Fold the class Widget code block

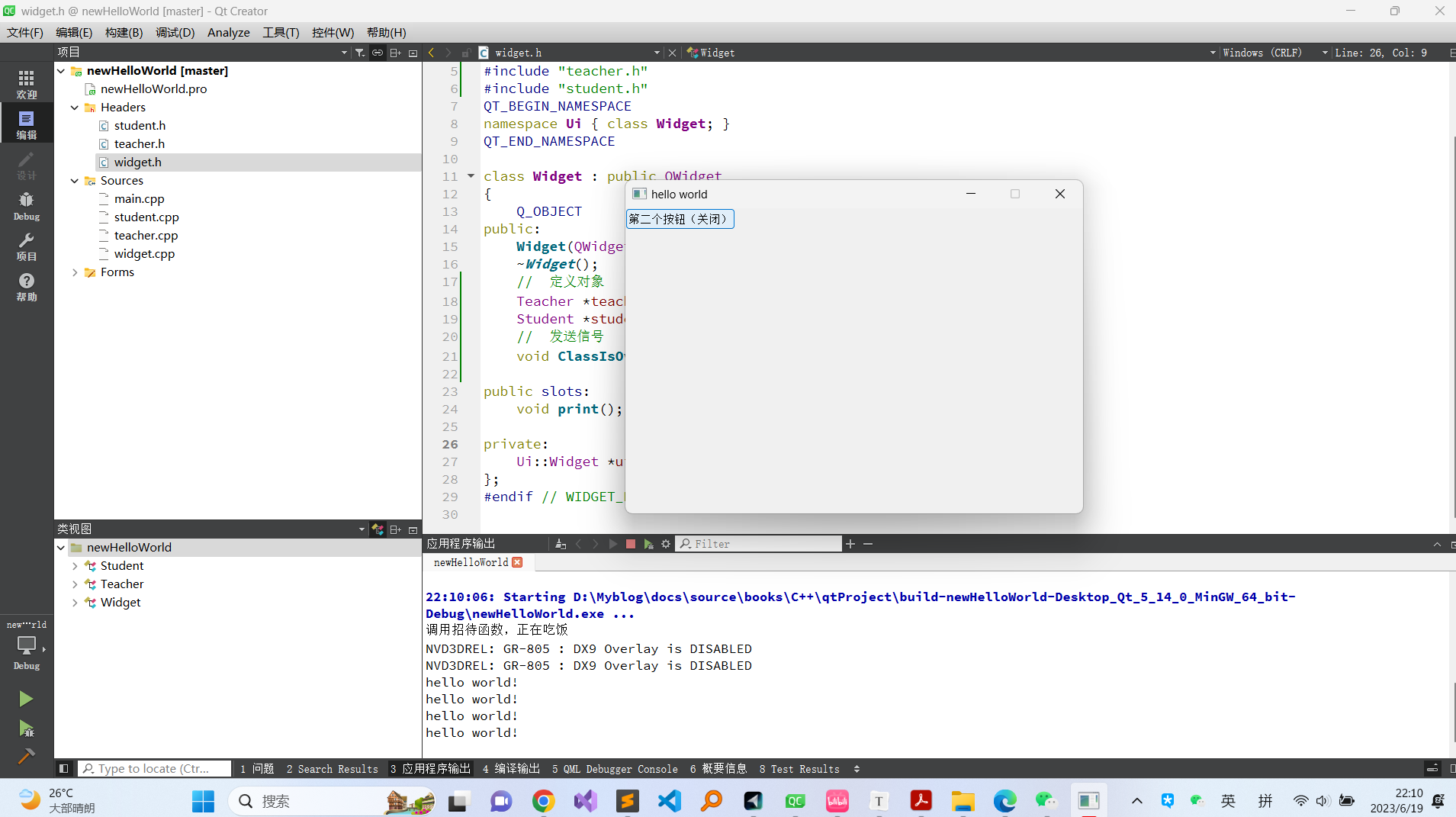[x=471, y=176]
